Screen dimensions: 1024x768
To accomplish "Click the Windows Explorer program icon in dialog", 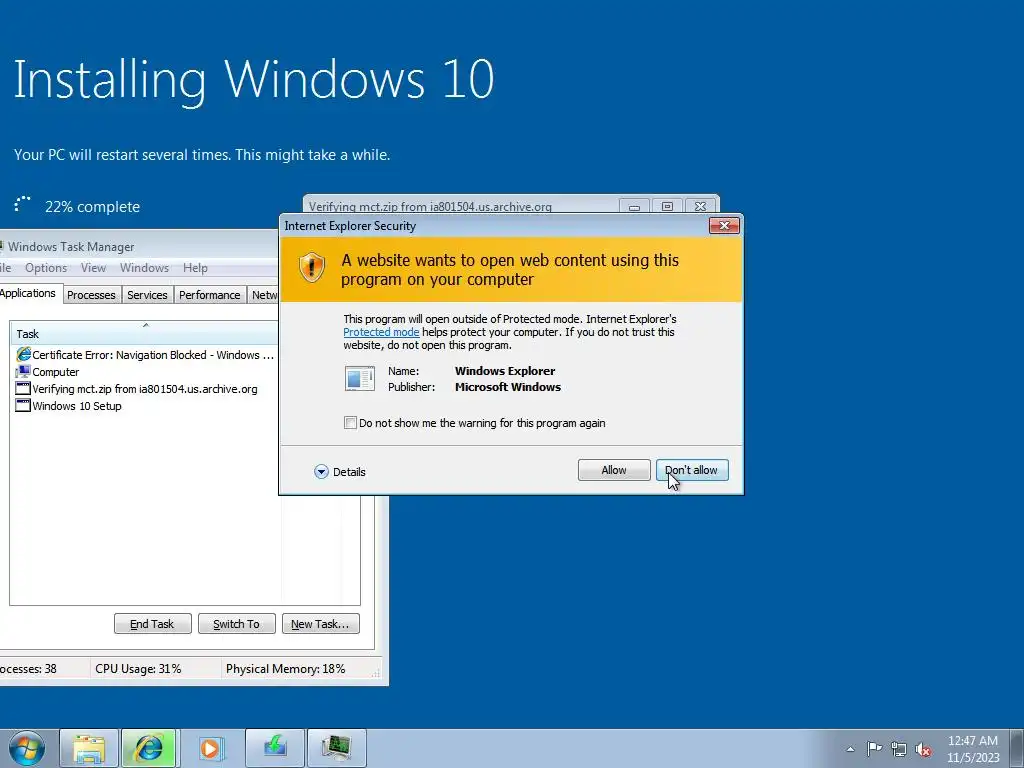I will (x=360, y=379).
